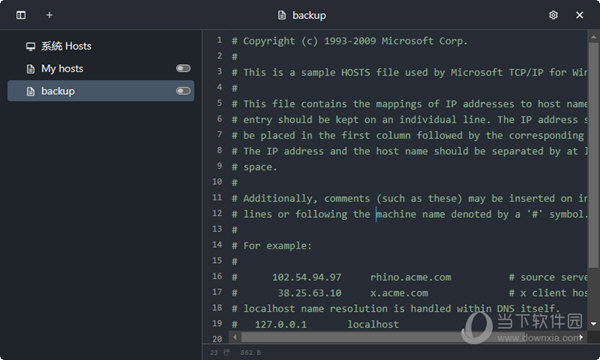
Task: Enable the backup toggle switch
Action: coord(183,91)
